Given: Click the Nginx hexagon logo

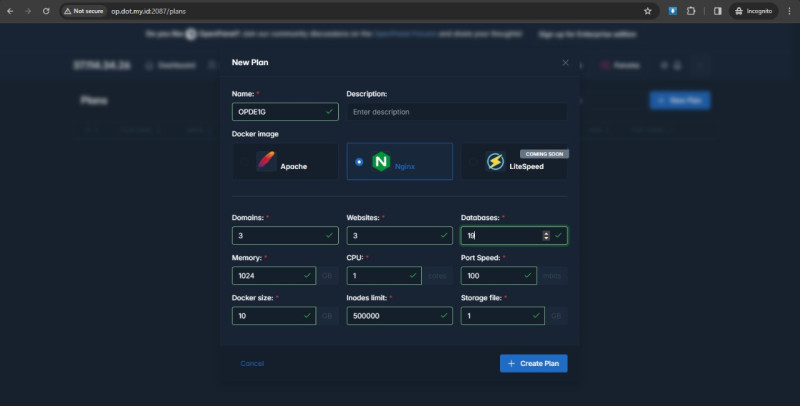Looking at the screenshot, I should coord(380,161).
